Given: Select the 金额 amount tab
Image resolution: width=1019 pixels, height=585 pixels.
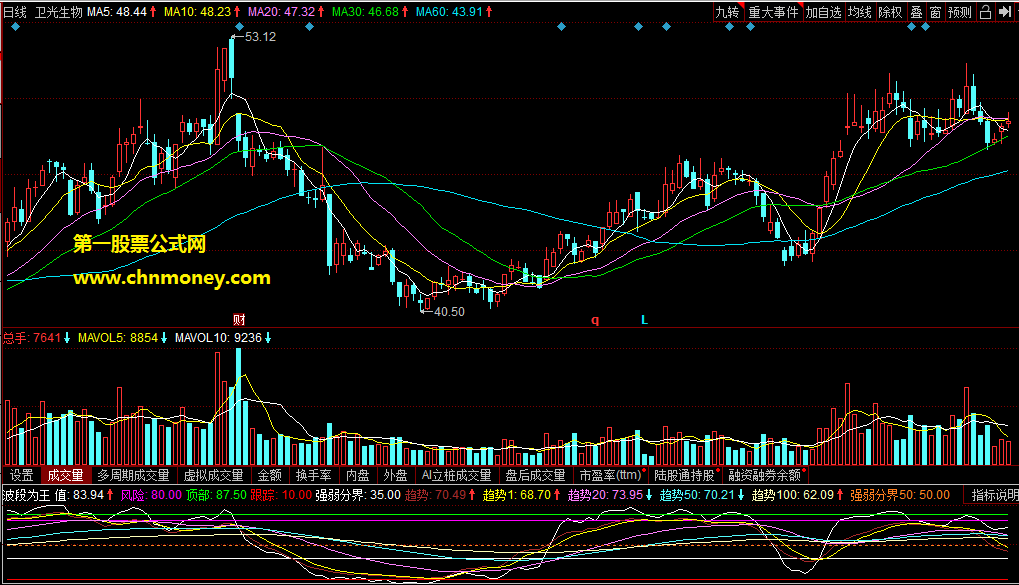Looking at the screenshot, I should tap(270, 475).
